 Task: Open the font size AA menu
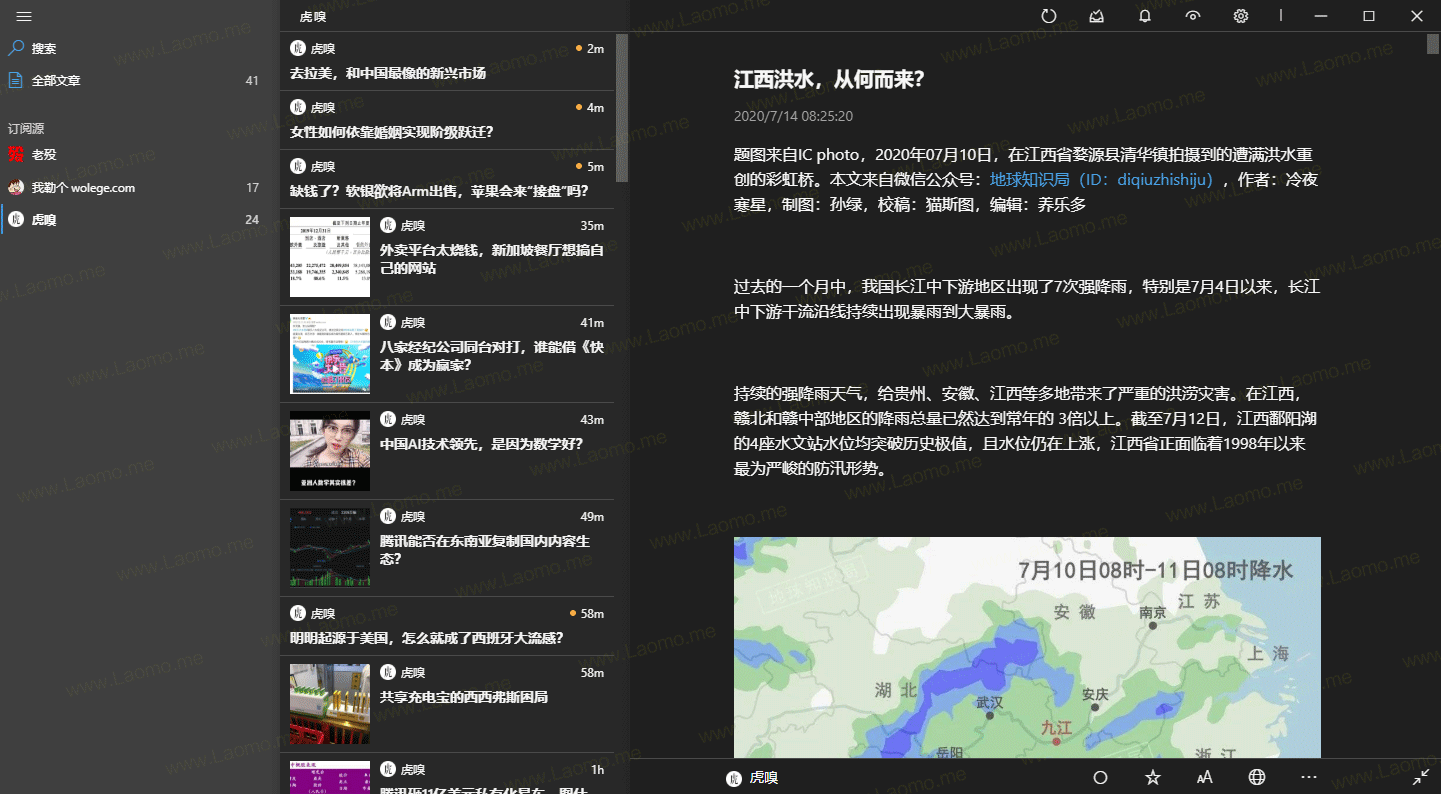pos(1205,777)
